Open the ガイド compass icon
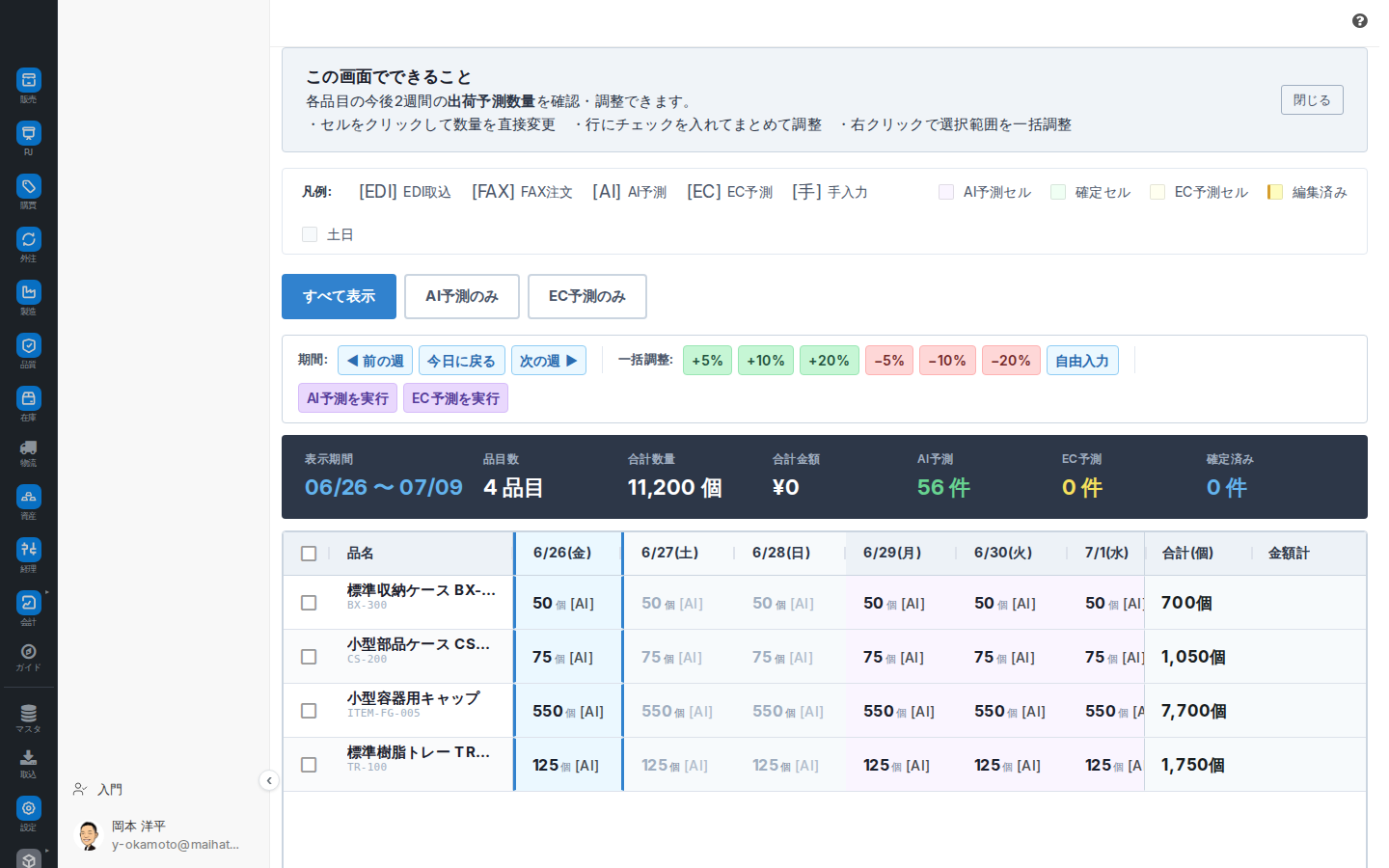The width and height of the screenshot is (1389, 868). point(29,652)
